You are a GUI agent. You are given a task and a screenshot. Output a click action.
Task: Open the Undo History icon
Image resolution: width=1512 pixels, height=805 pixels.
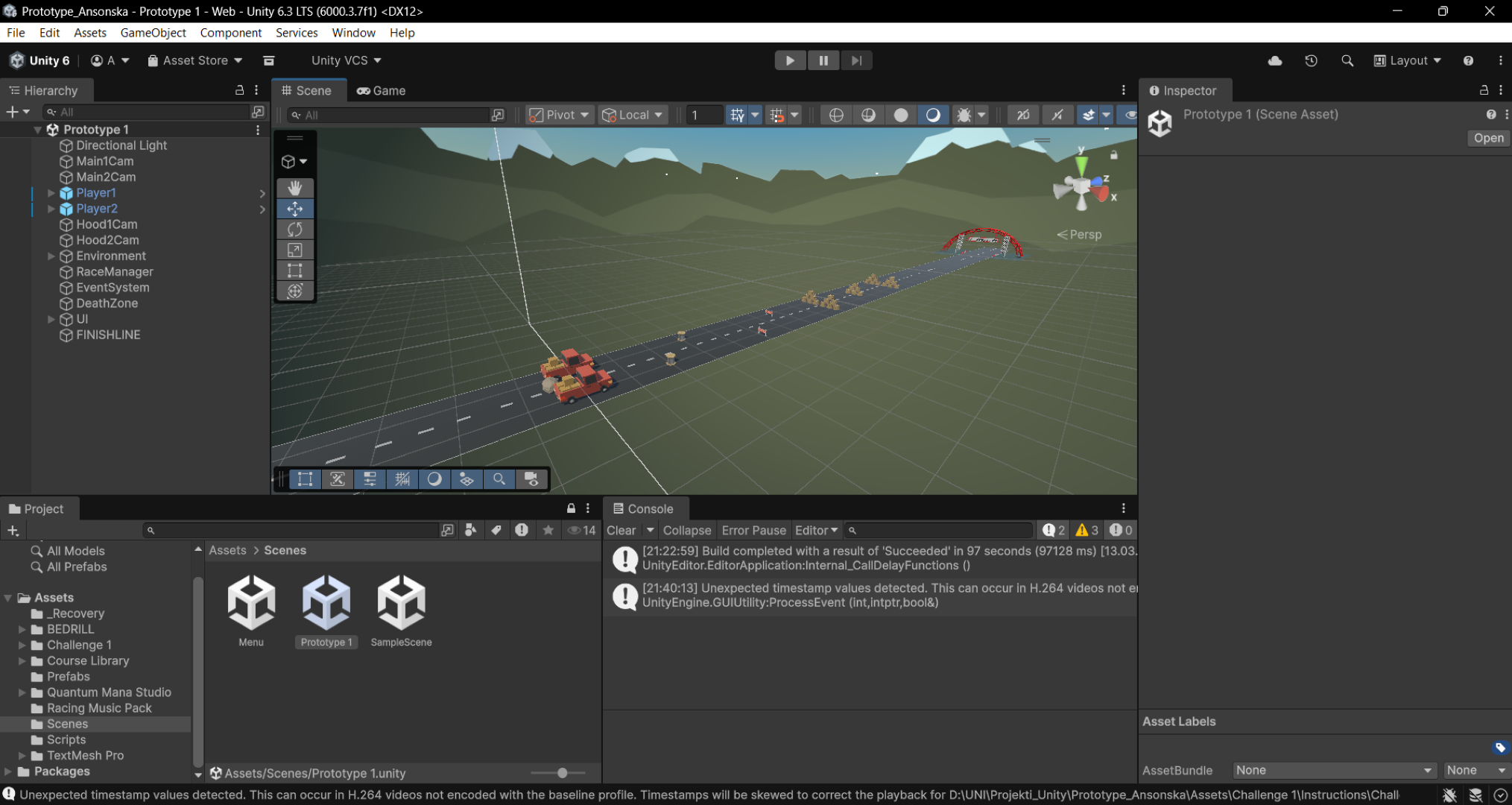[x=1311, y=60]
